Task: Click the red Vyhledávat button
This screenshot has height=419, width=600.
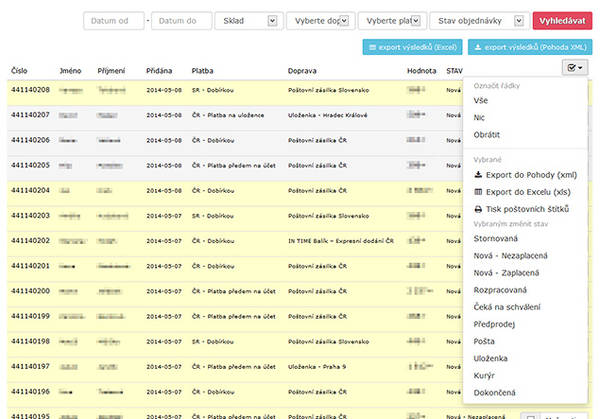Action: pos(562,21)
